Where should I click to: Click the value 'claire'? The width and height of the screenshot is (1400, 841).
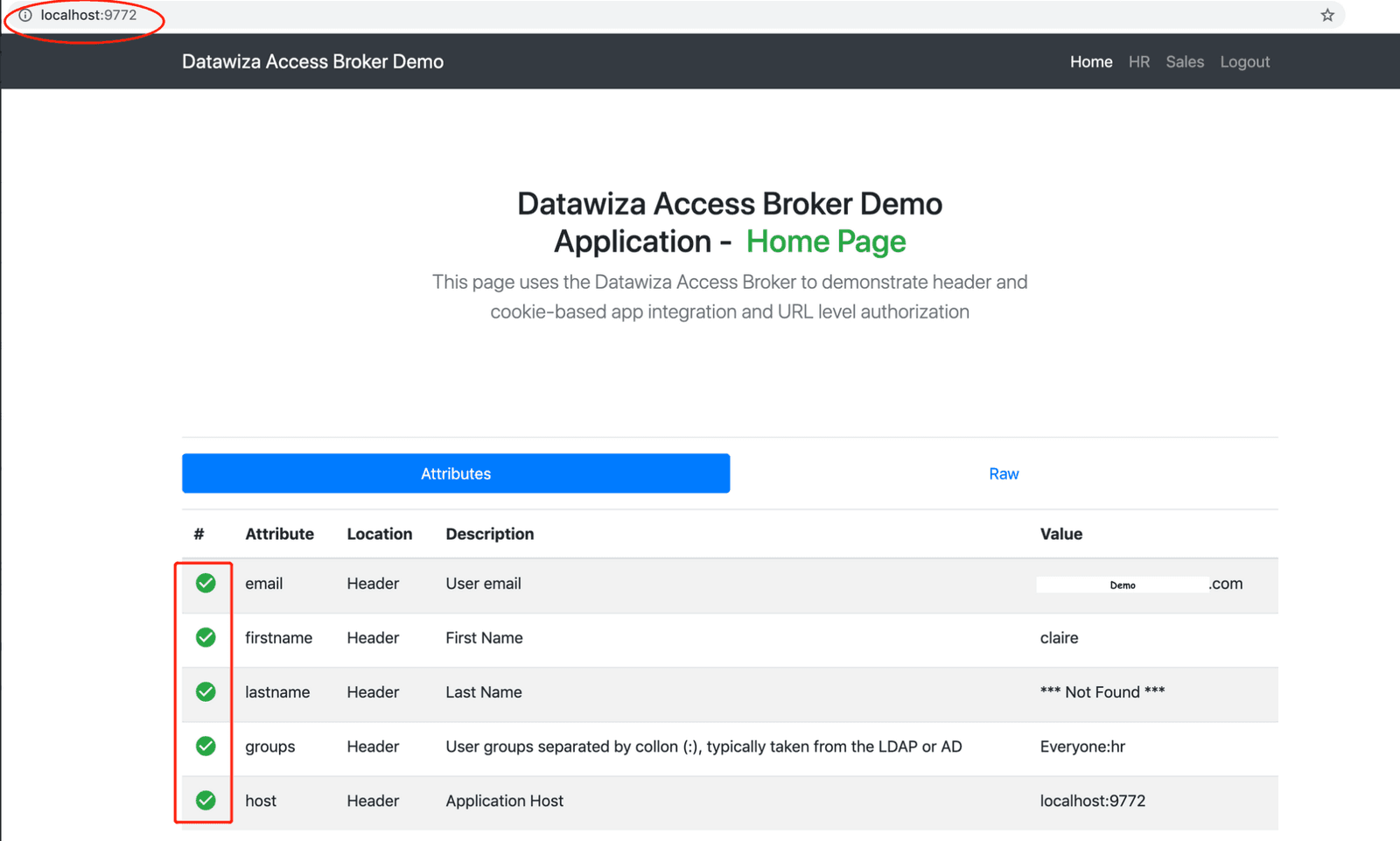tap(1059, 638)
